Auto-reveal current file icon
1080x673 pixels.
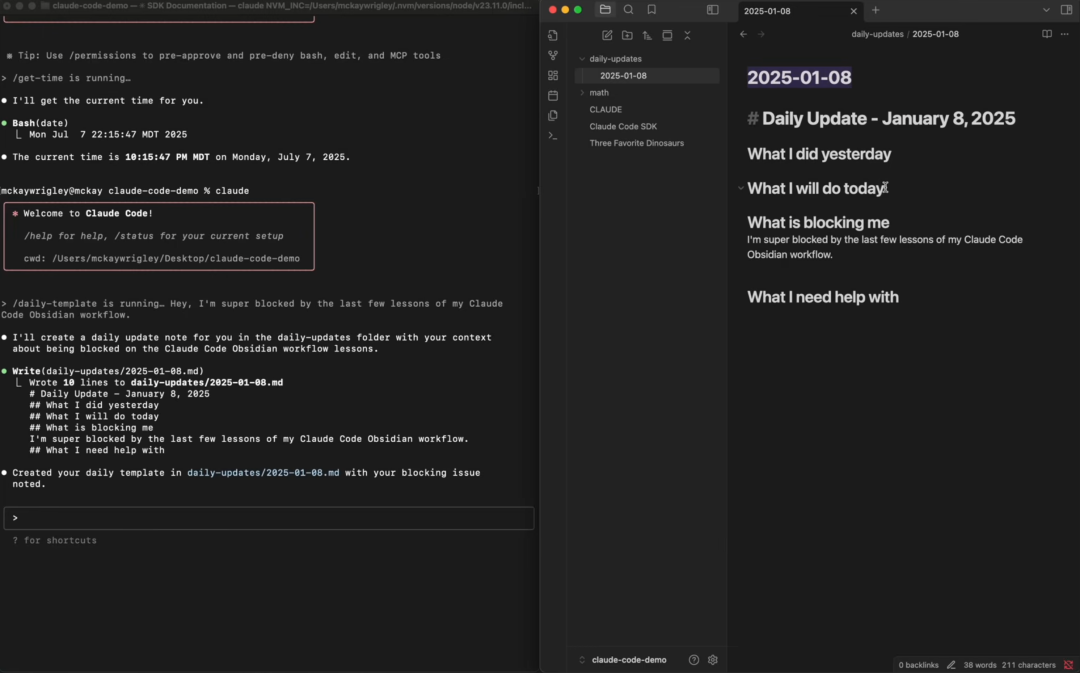(x=667, y=35)
